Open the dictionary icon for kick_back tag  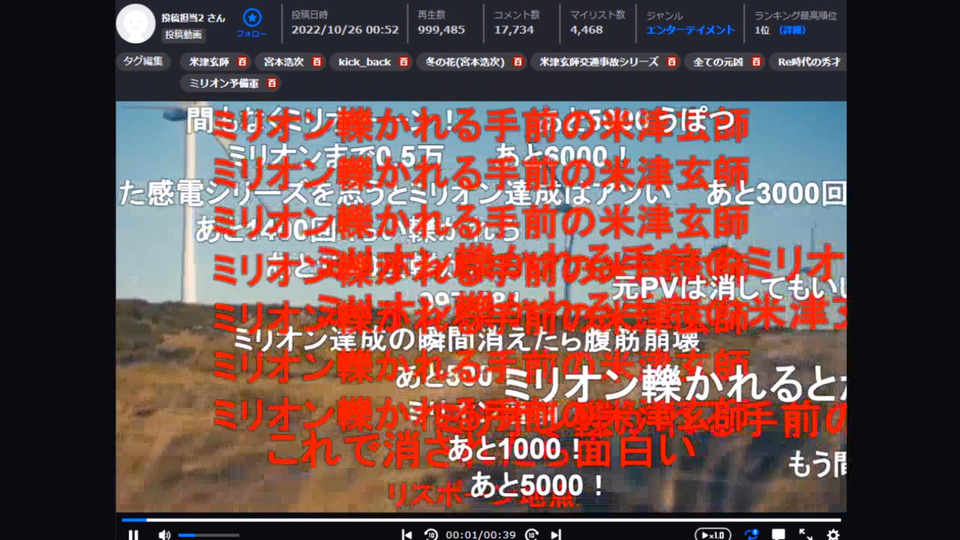(403, 62)
